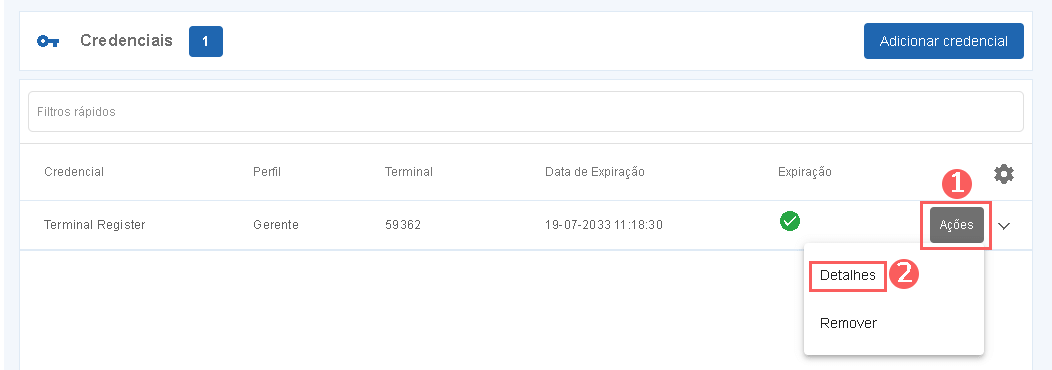Open table settings gear icon
1052x370 pixels.
pos(1004,175)
